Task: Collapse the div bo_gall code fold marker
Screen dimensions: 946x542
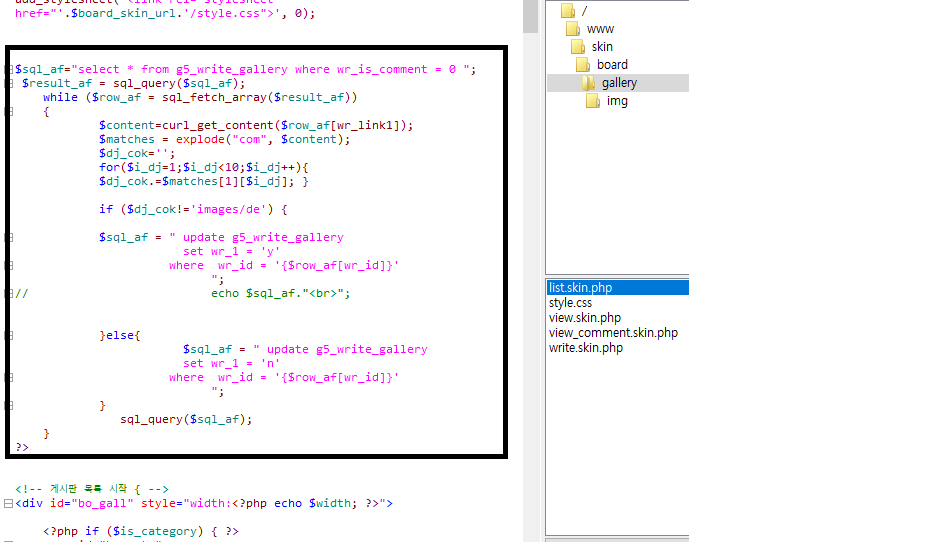Action: click(8, 504)
